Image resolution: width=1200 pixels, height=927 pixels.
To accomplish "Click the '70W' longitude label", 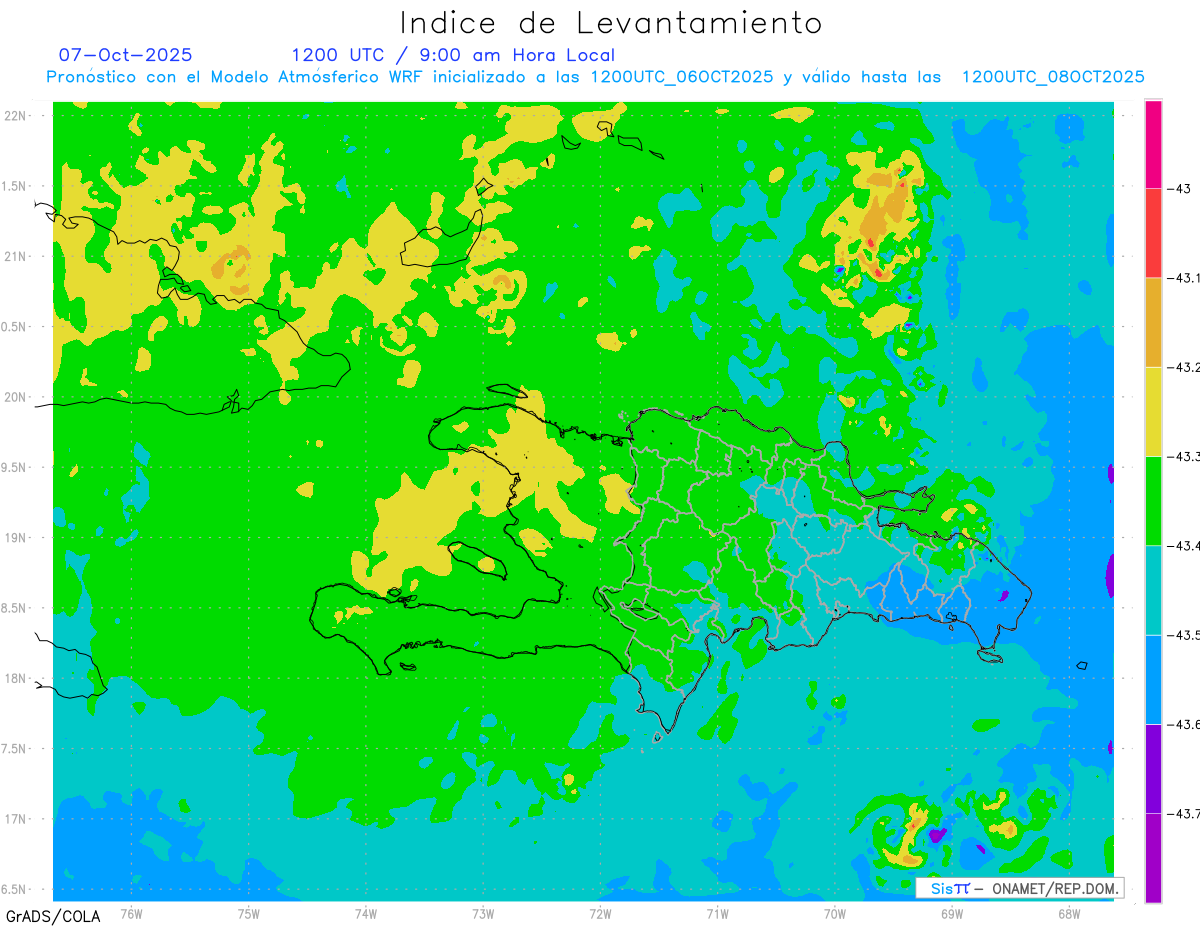I will (x=835, y=913).
